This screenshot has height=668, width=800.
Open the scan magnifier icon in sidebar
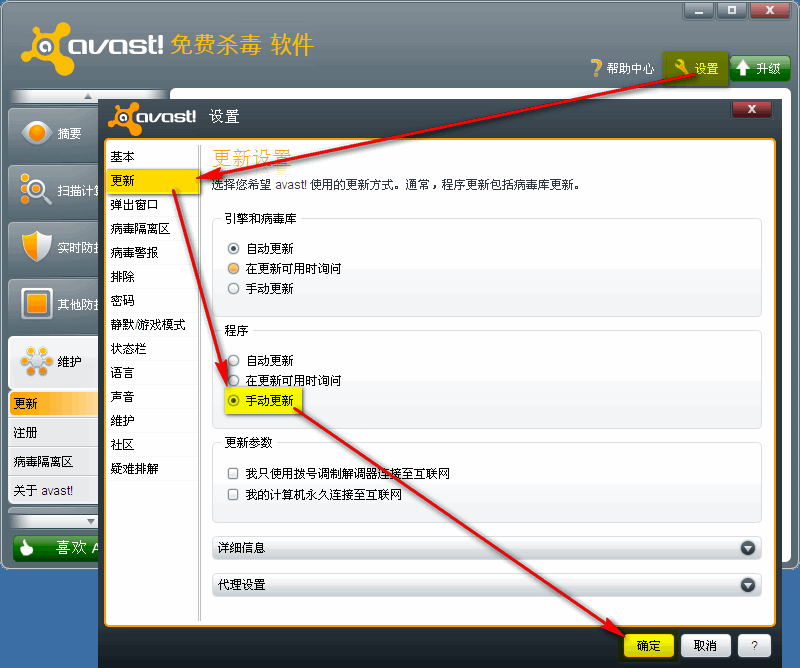37,189
